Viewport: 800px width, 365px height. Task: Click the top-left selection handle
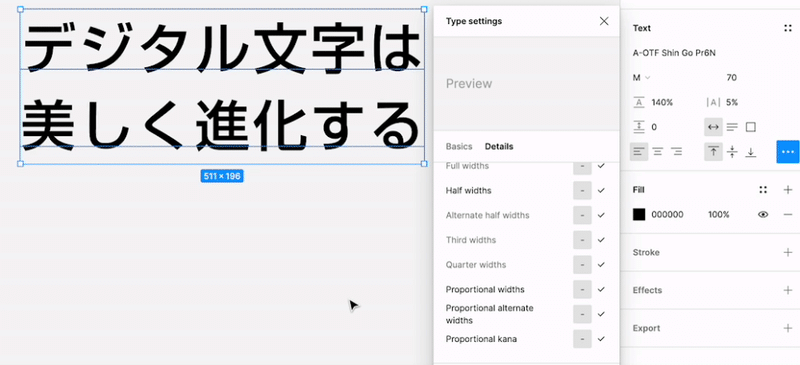click(20, 9)
